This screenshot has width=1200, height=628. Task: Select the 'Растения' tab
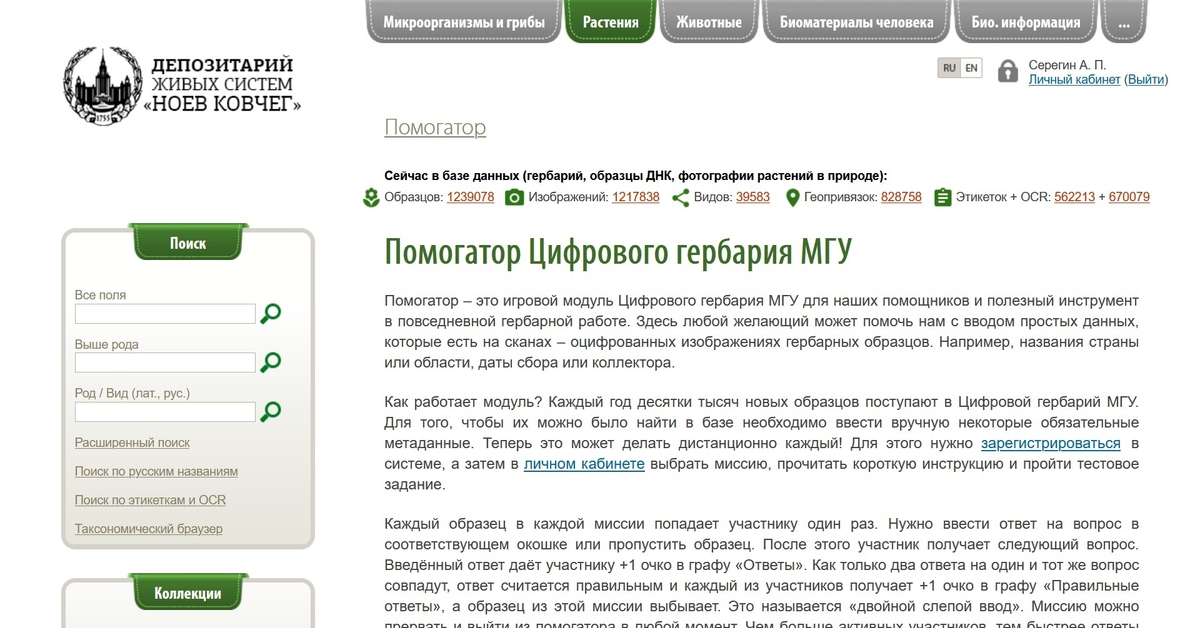coord(610,21)
